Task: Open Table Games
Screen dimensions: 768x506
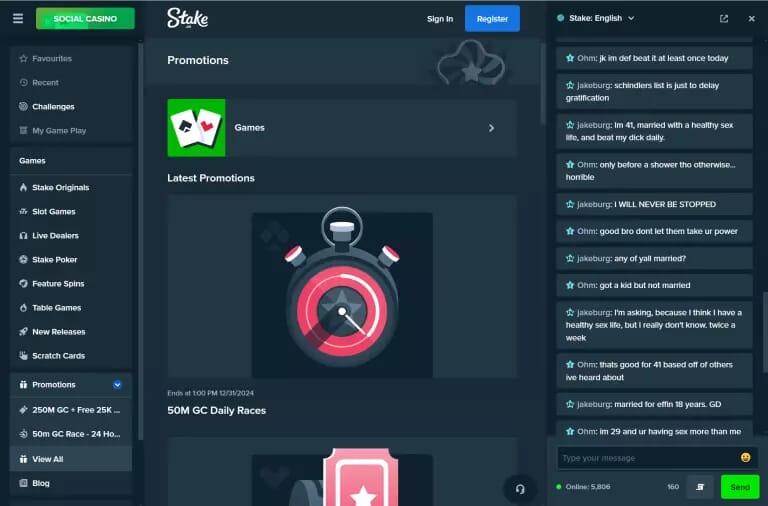Action: click(x=71, y=308)
